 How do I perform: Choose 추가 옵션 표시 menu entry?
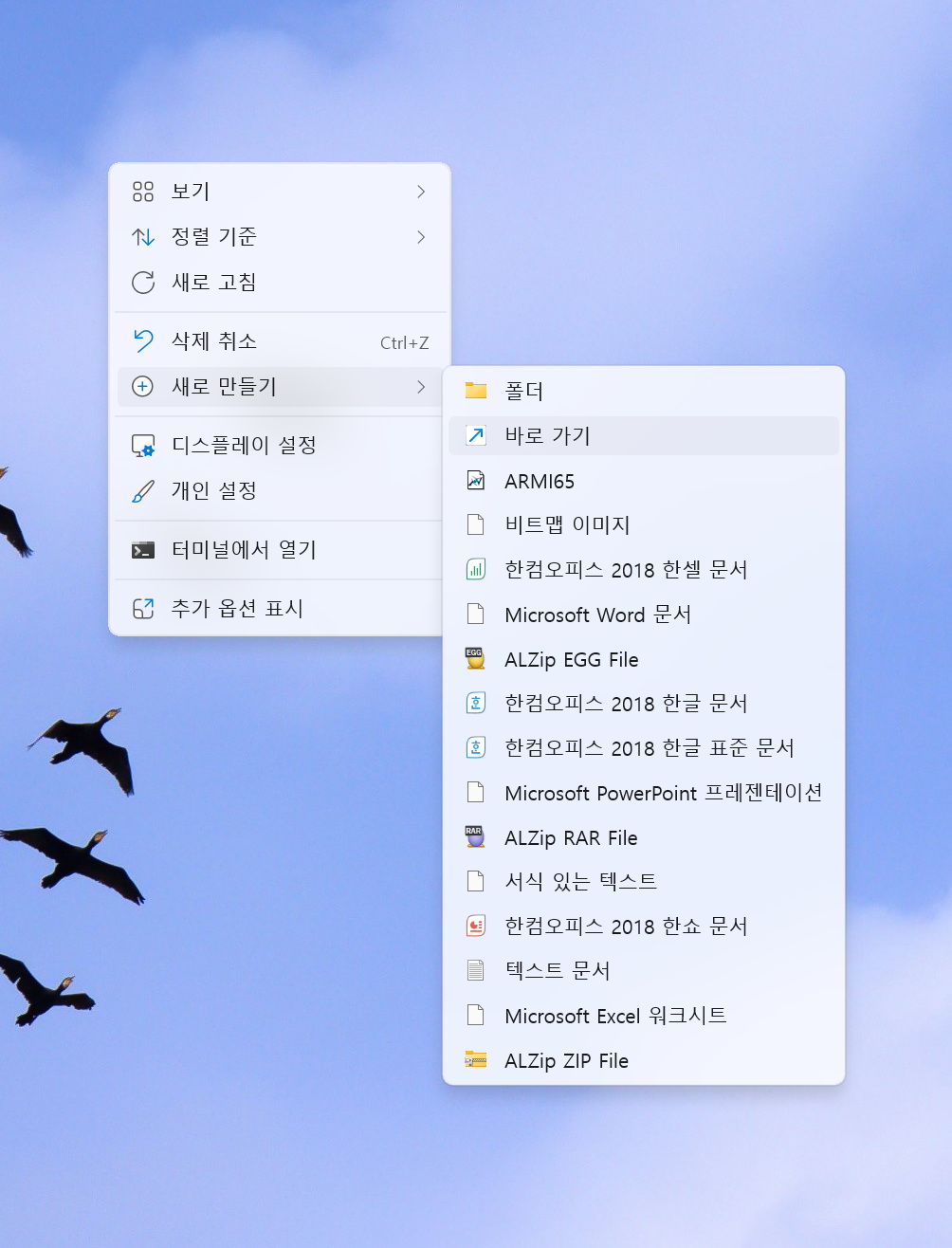click(280, 609)
